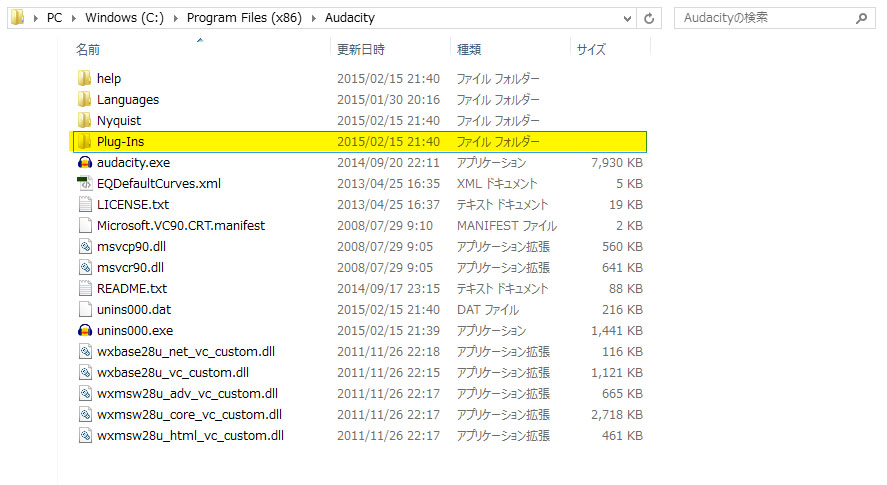The height and width of the screenshot is (485, 887).
Task: Select the wxmsw28u_html_vc_custom.dll file name
Action: (191, 436)
